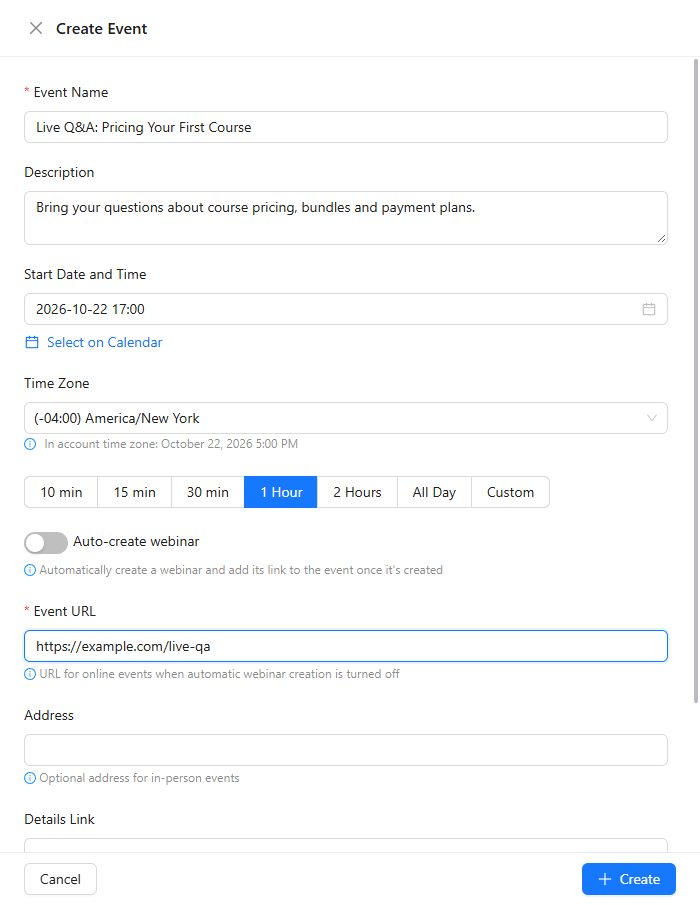Click the 'Details Link' label
The width and height of the screenshot is (700, 905).
(59, 819)
